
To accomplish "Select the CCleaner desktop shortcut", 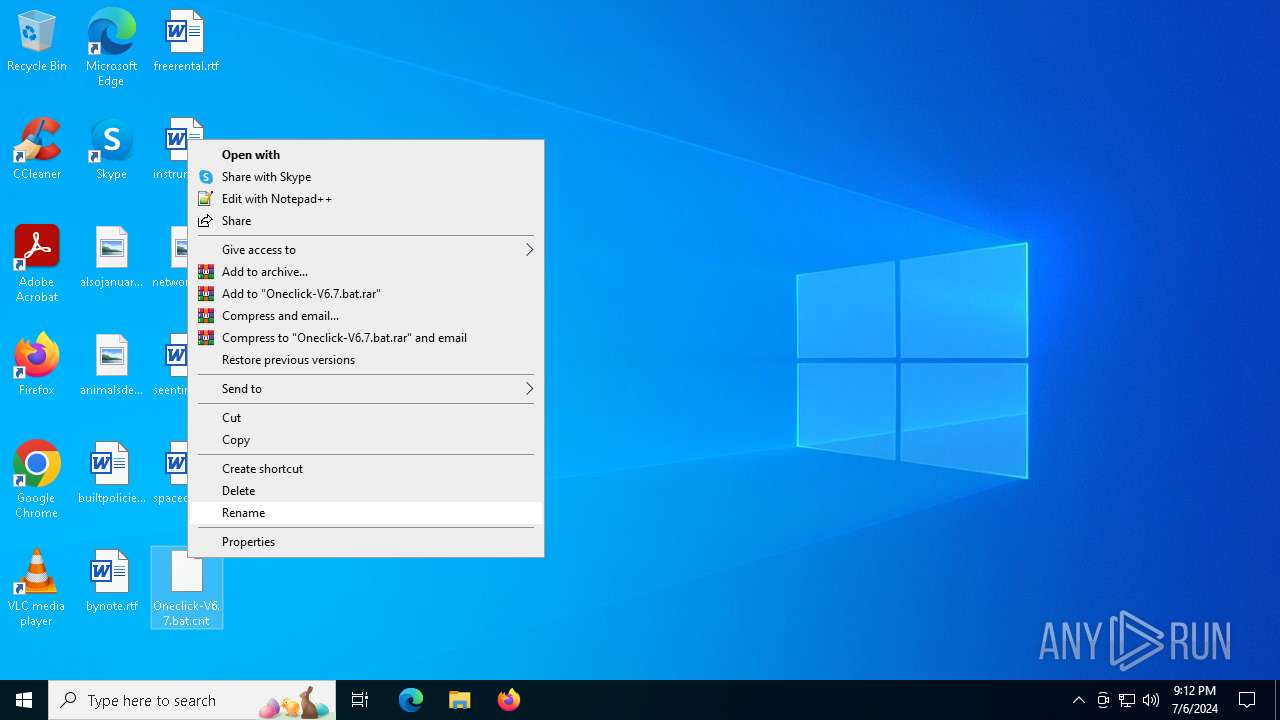I will (x=37, y=149).
